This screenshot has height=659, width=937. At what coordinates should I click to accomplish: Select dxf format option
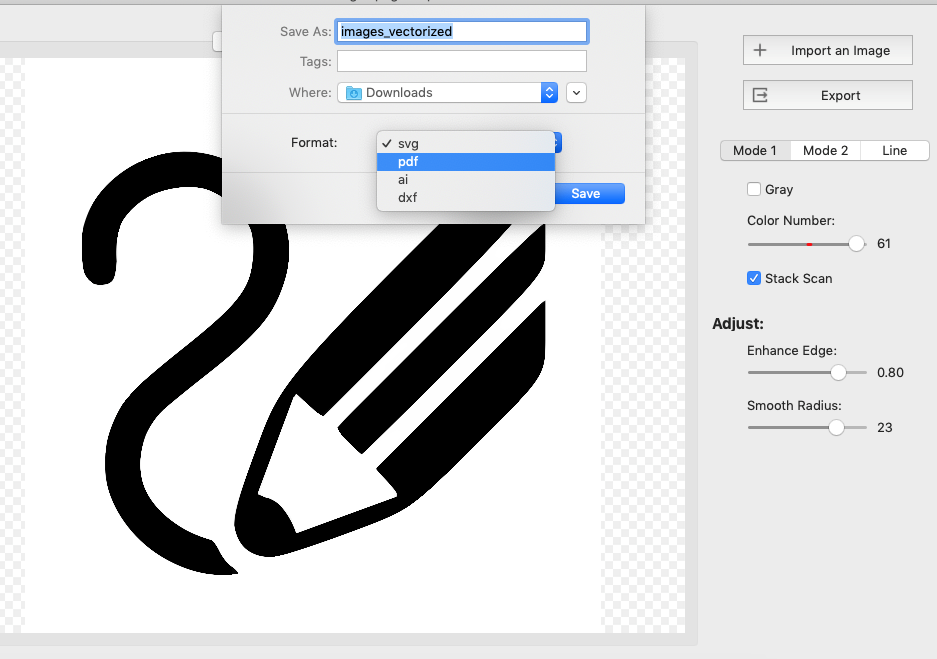pyautogui.click(x=466, y=198)
